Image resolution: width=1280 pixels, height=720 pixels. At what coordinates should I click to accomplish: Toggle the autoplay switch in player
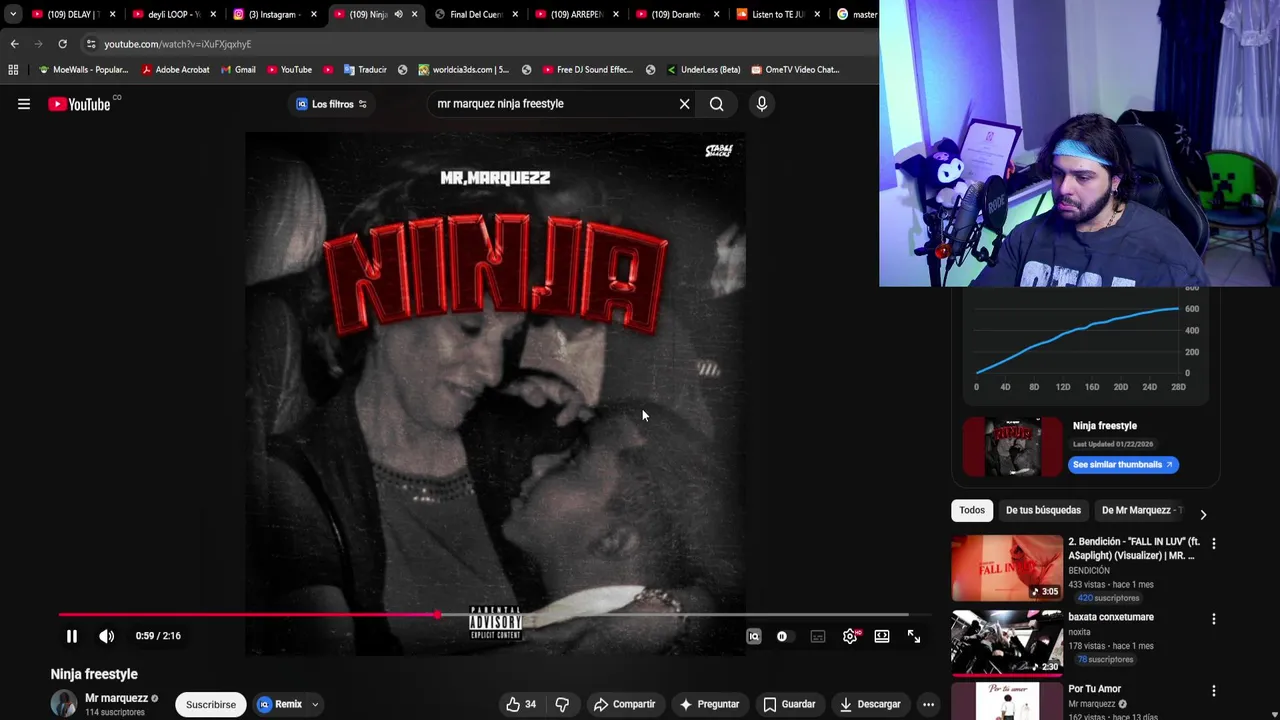(x=782, y=636)
